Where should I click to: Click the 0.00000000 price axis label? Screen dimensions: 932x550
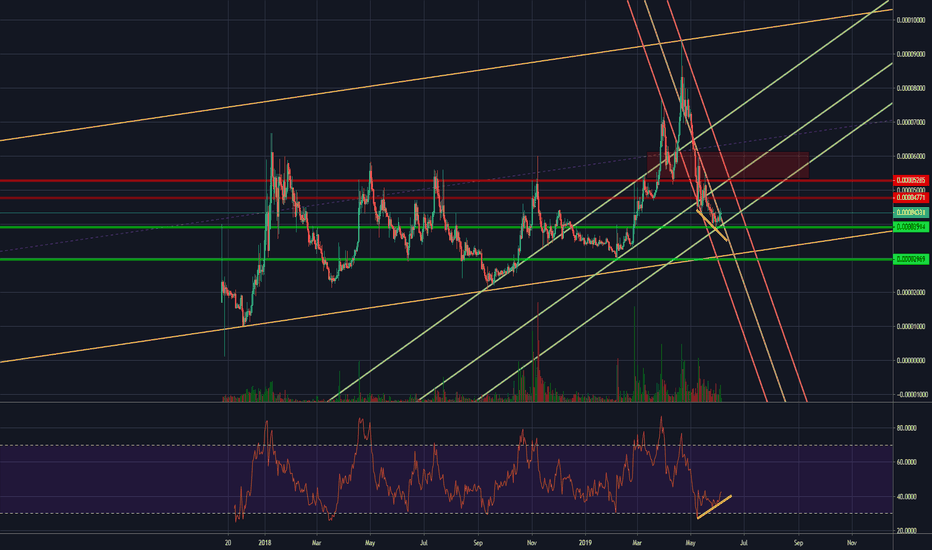(x=911, y=360)
